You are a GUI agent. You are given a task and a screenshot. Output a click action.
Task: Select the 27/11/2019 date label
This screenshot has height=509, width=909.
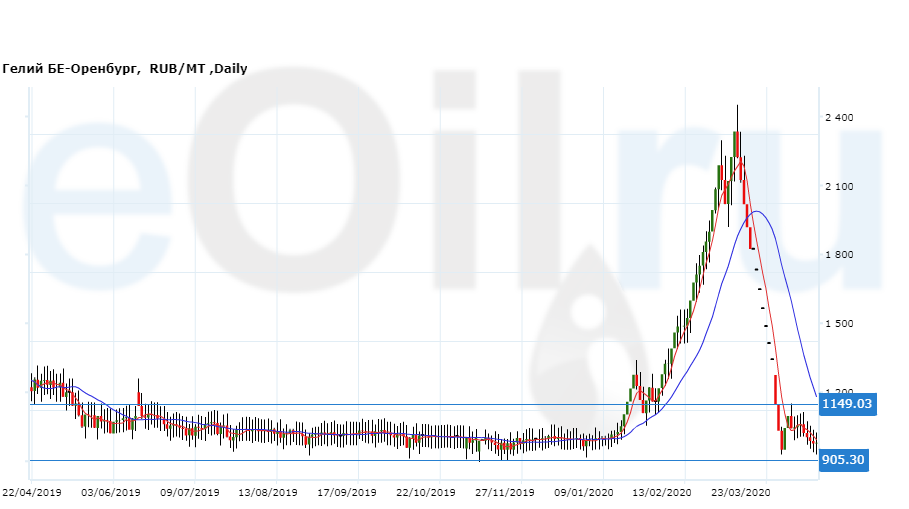(x=505, y=493)
